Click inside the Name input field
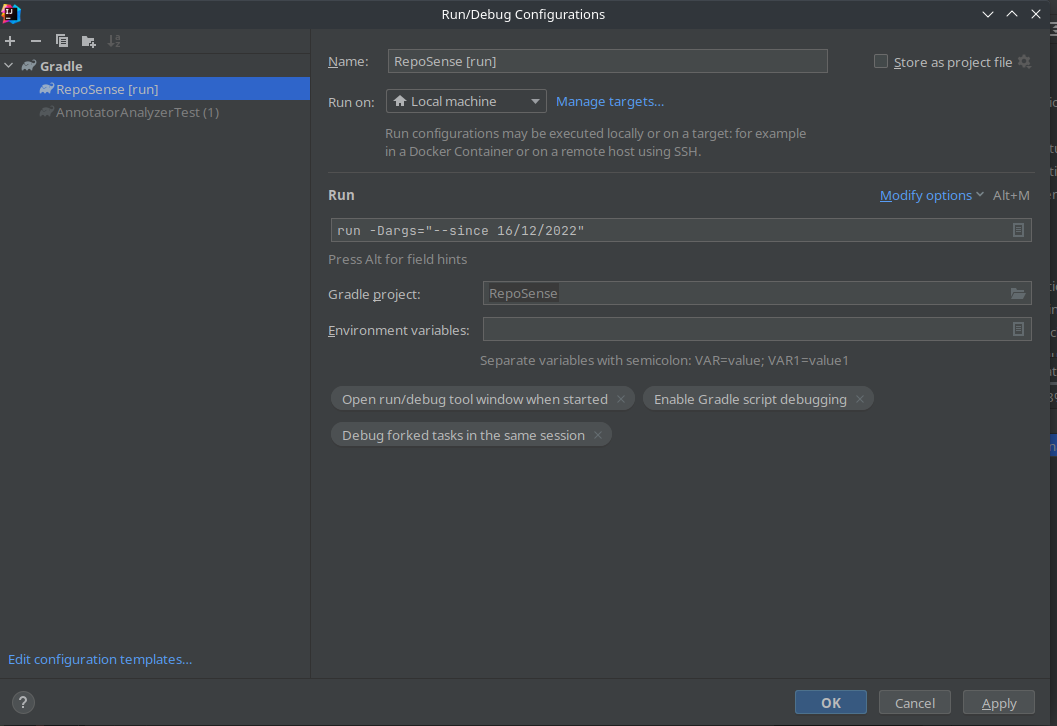 point(606,61)
